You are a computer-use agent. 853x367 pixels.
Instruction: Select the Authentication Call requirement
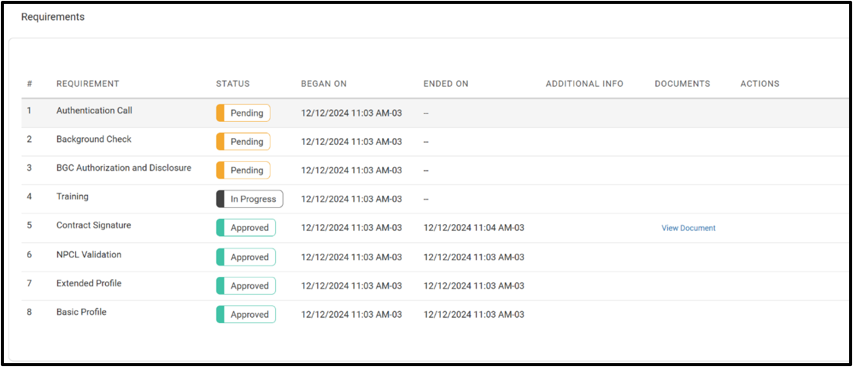[x=94, y=110]
